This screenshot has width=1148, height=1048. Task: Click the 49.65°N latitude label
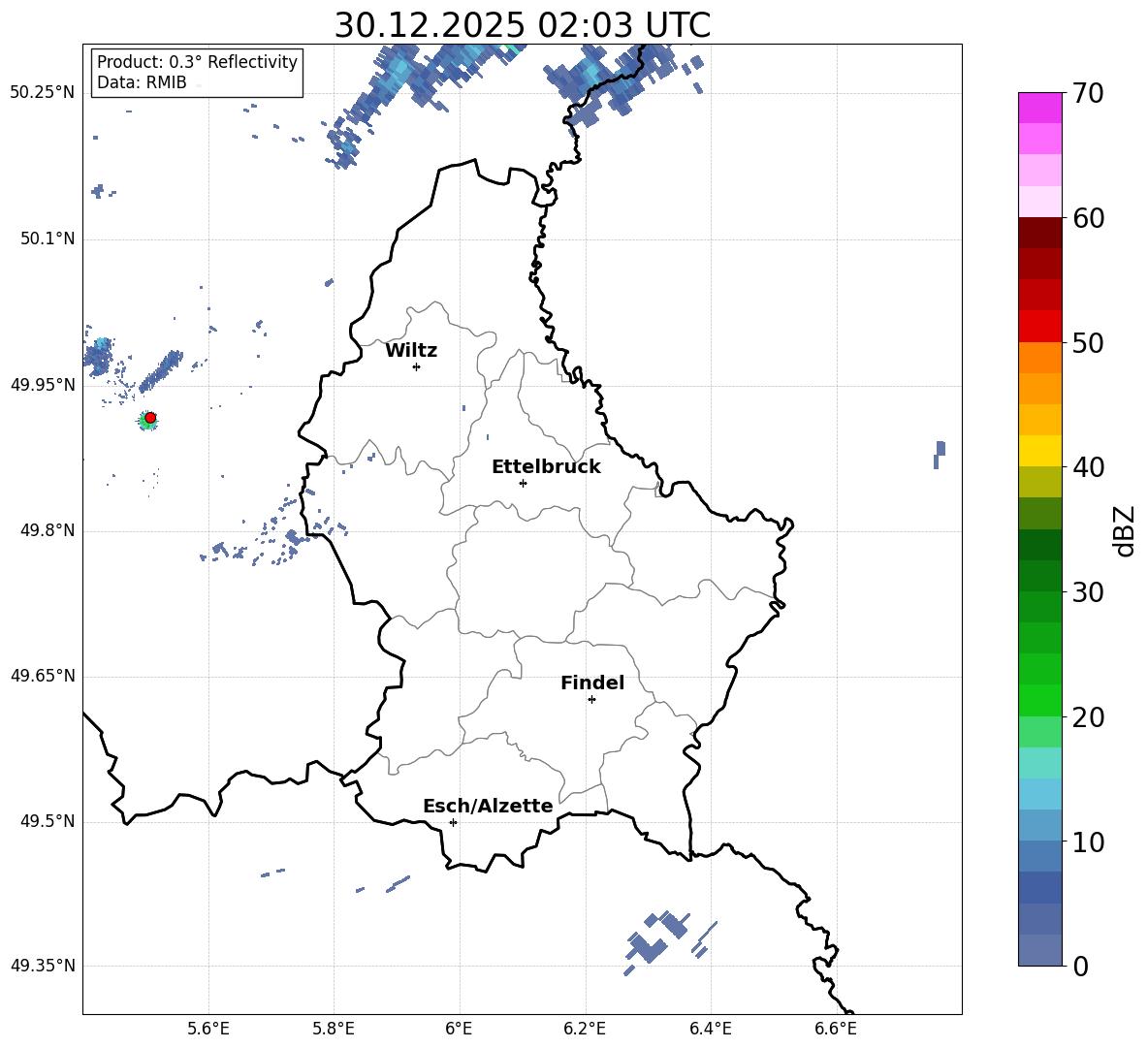pos(43,676)
